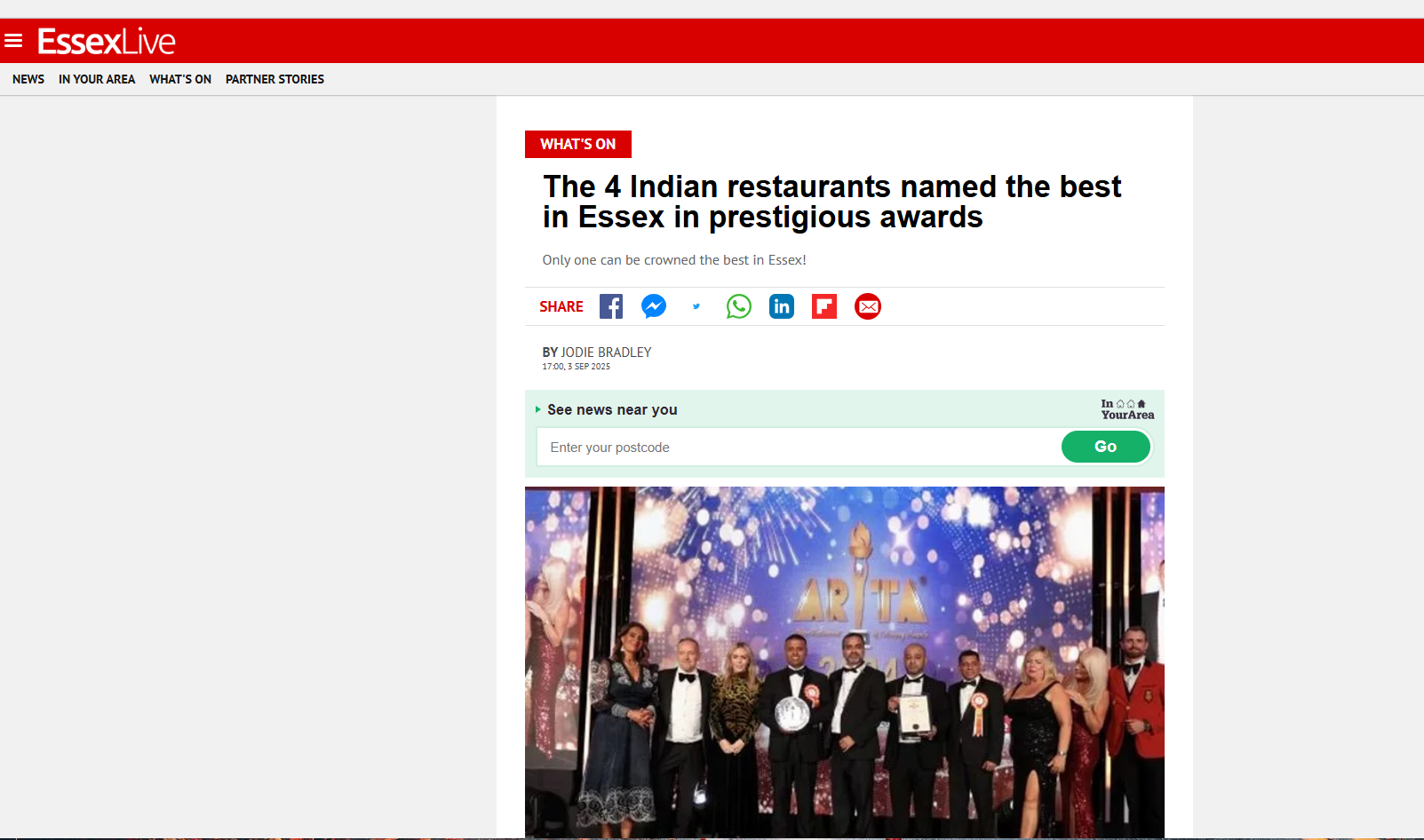
Task: Click the green Go button
Action: pyautogui.click(x=1106, y=447)
